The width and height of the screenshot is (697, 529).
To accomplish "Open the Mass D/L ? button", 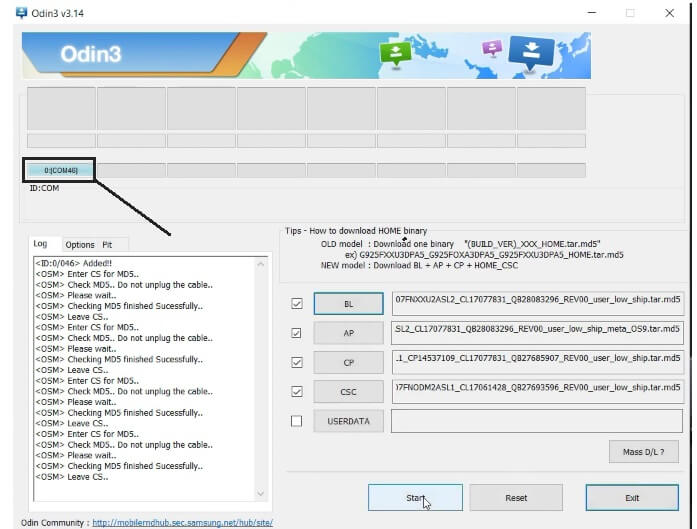I will point(643,453).
